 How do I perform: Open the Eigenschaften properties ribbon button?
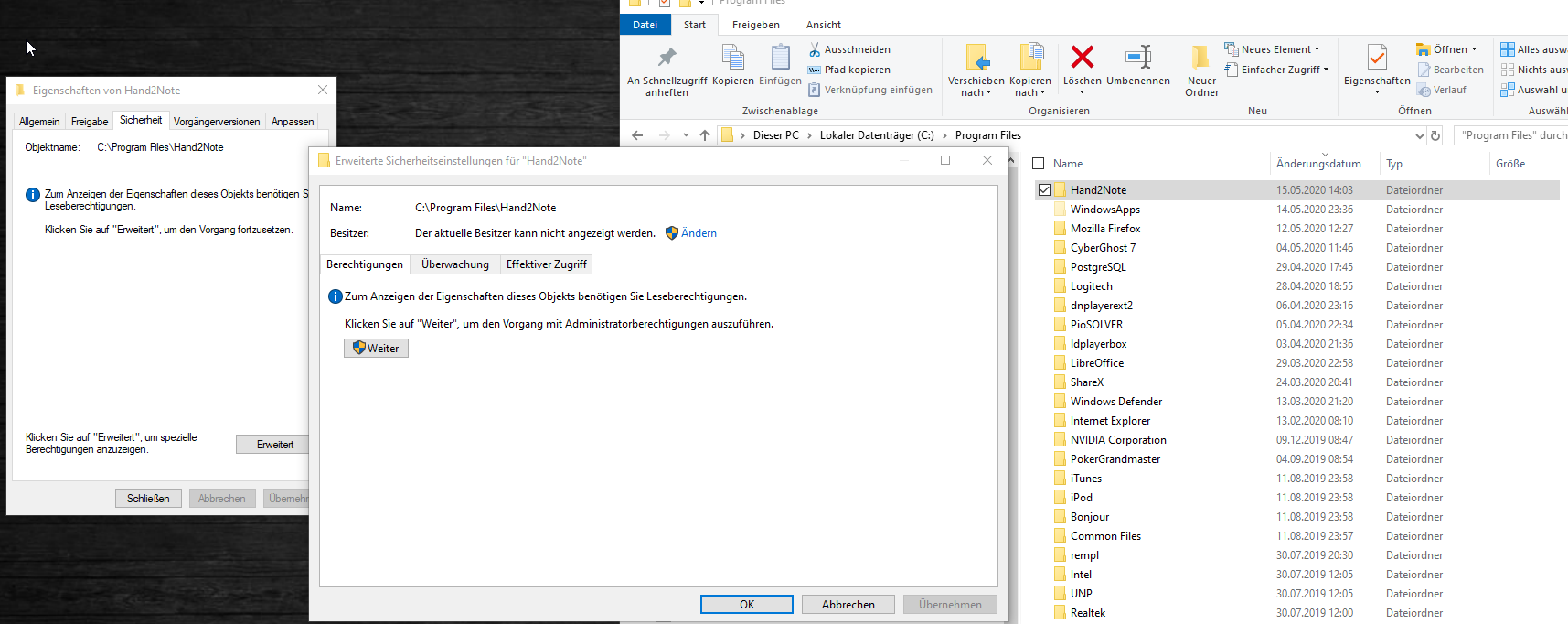tap(1377, 70)
